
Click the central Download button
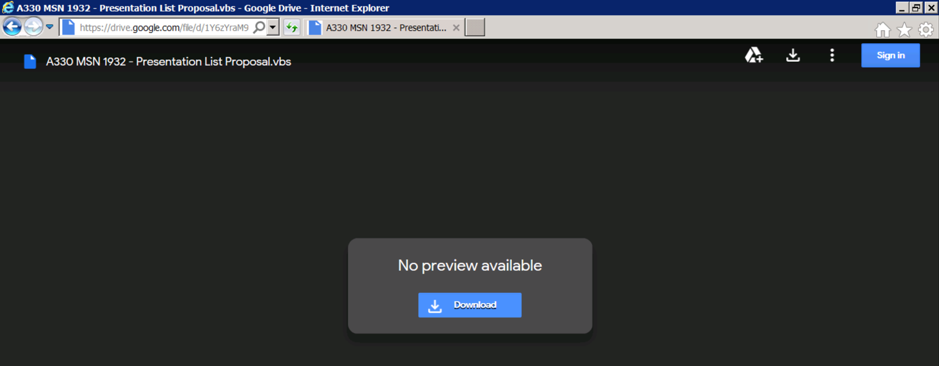click(x=470, y=305)
